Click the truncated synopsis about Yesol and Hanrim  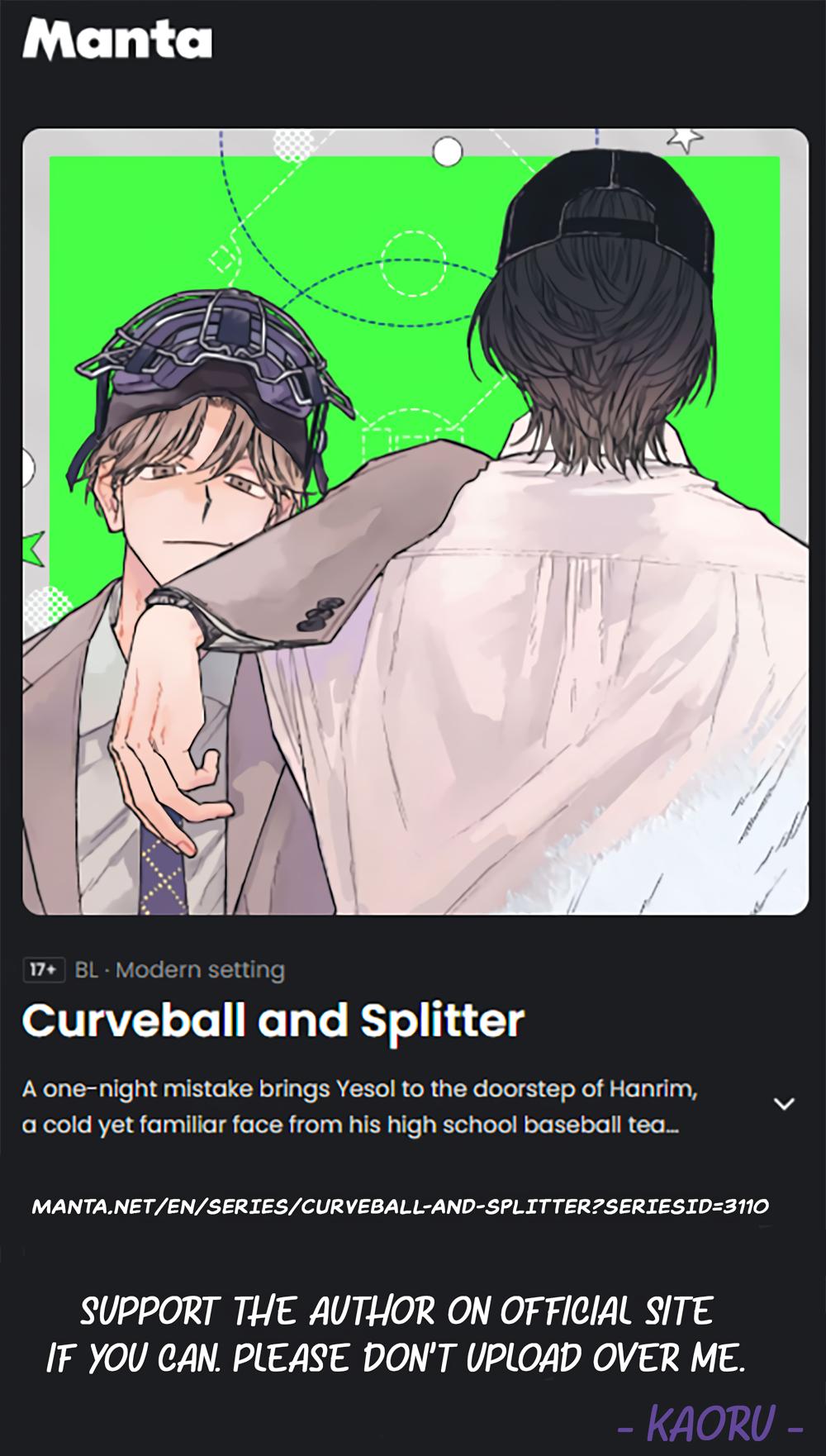pyautogui.click(x=360, y=1107)
